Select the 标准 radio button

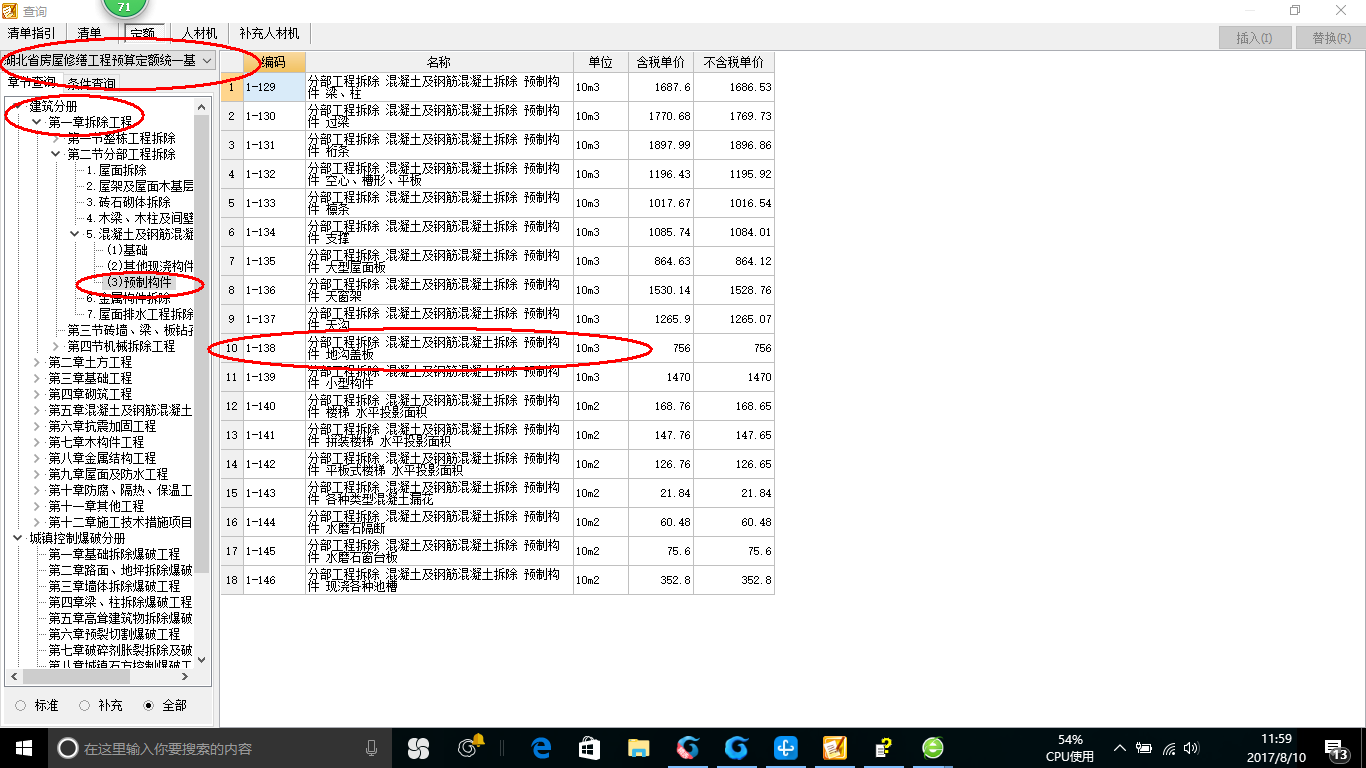pos(21,705)
